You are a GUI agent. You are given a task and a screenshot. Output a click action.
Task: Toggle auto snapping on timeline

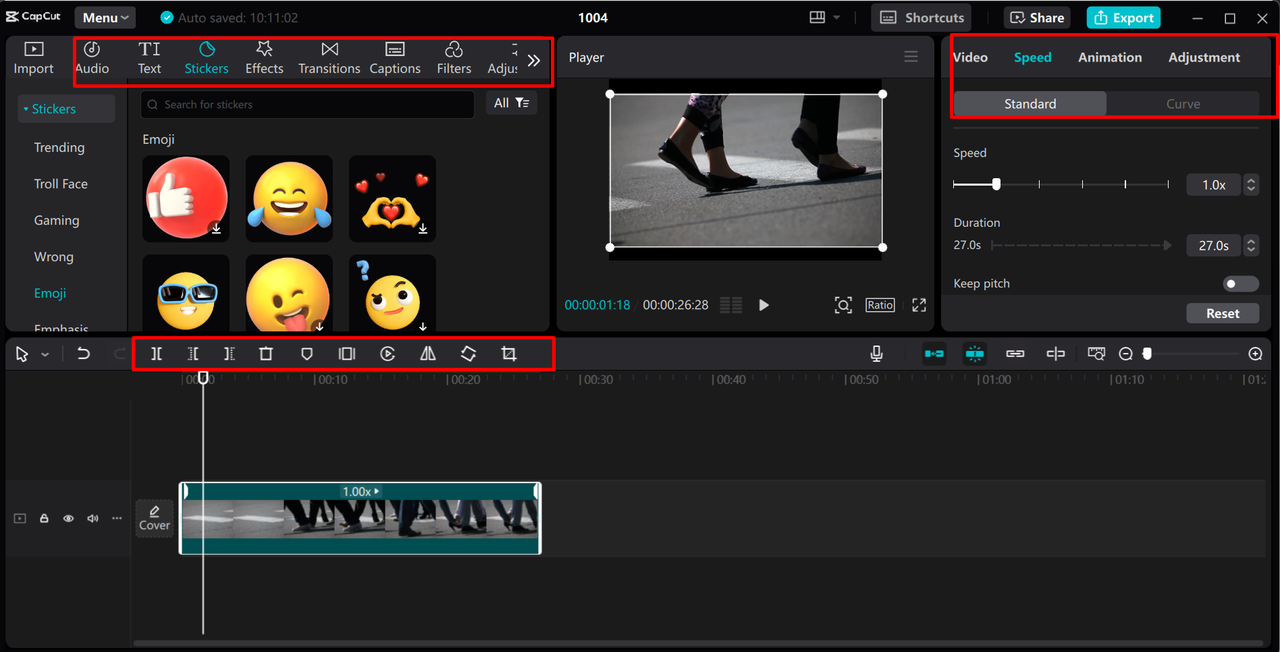click(x=975, y=354)
